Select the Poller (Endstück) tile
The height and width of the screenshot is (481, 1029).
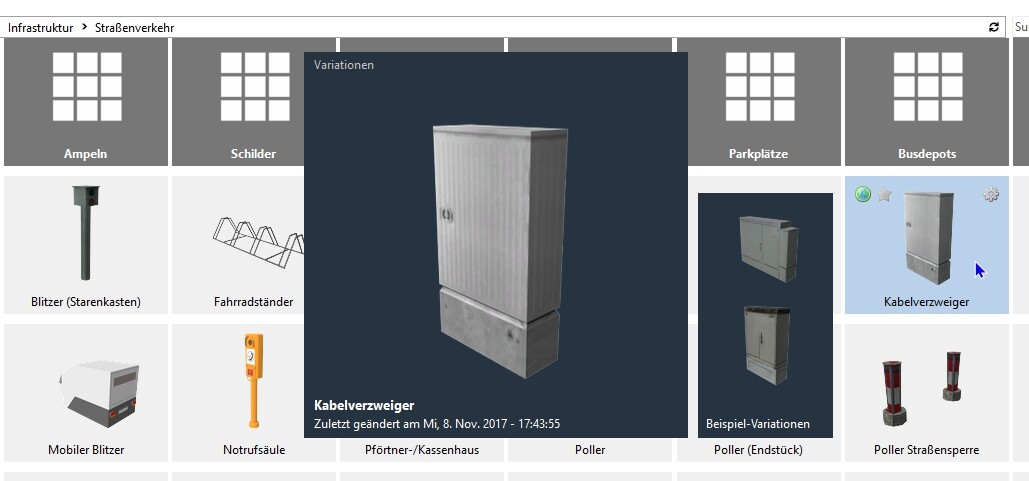tap(758, 450)
